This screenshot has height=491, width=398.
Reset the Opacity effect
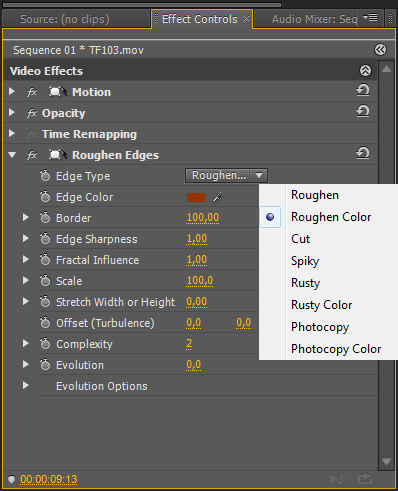click(363, 111)
